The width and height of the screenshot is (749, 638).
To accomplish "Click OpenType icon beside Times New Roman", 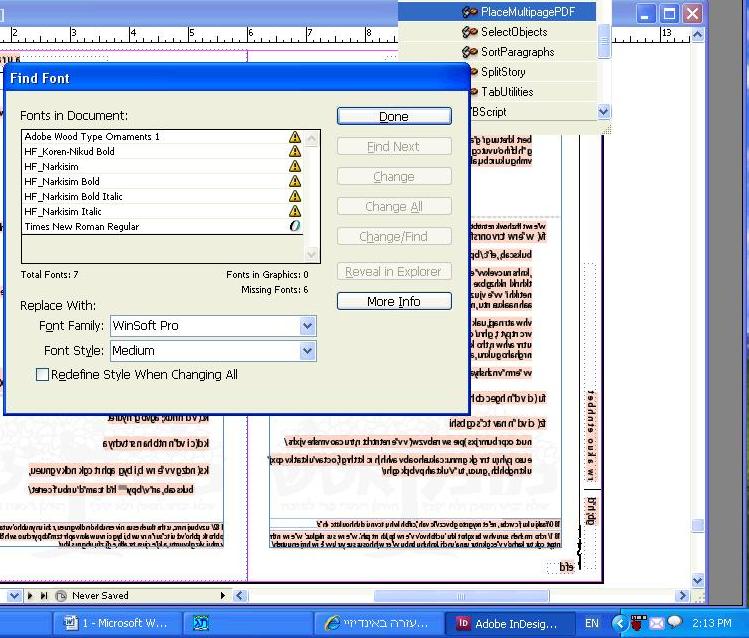I will tap(295, 226).
